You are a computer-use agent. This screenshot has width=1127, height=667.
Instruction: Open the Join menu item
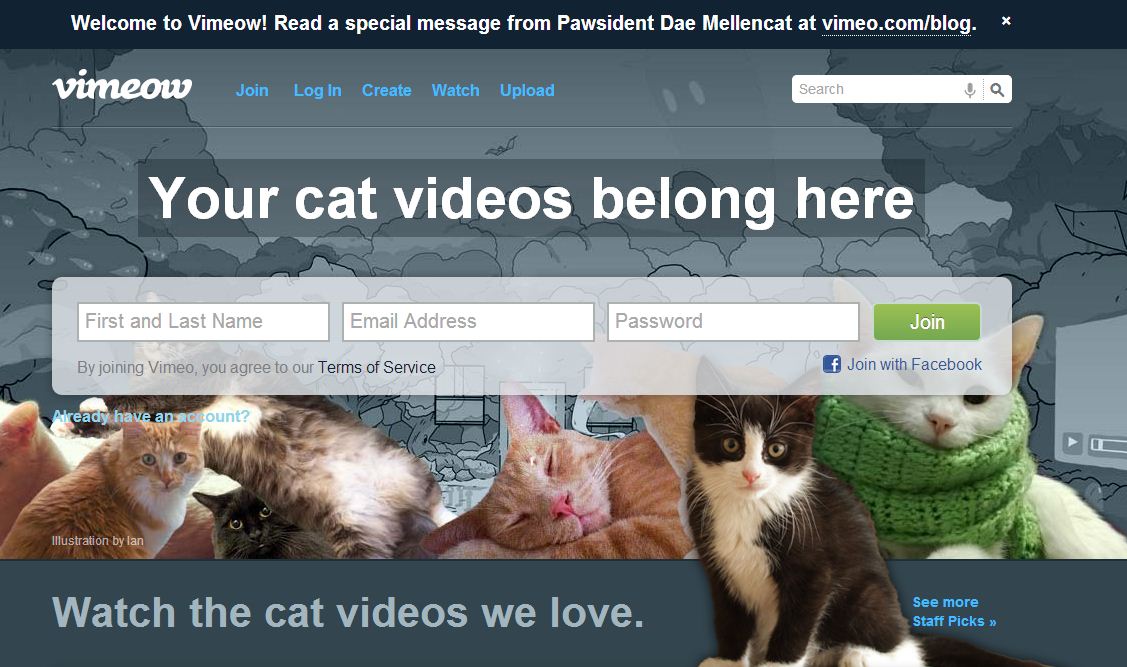(x=252, y=91)
